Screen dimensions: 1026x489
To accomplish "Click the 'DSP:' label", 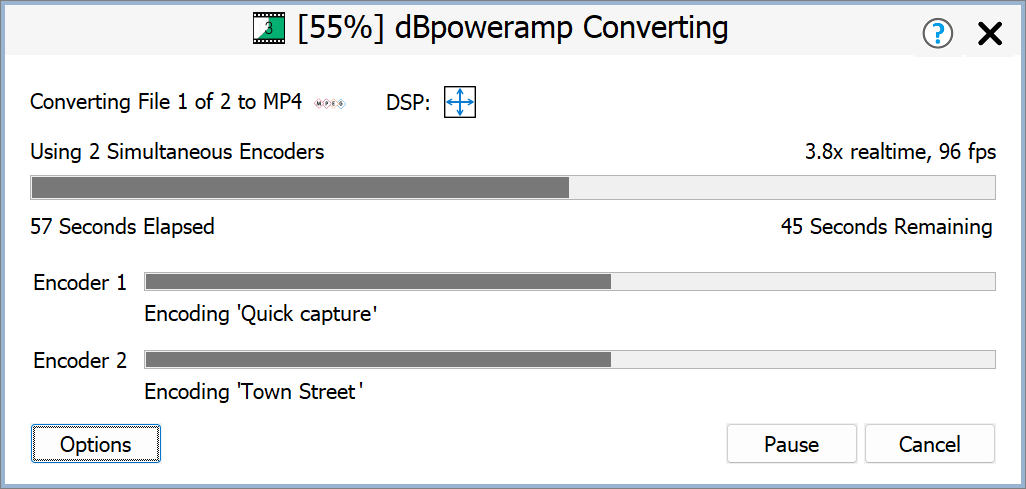I will (x=408, y=102).
